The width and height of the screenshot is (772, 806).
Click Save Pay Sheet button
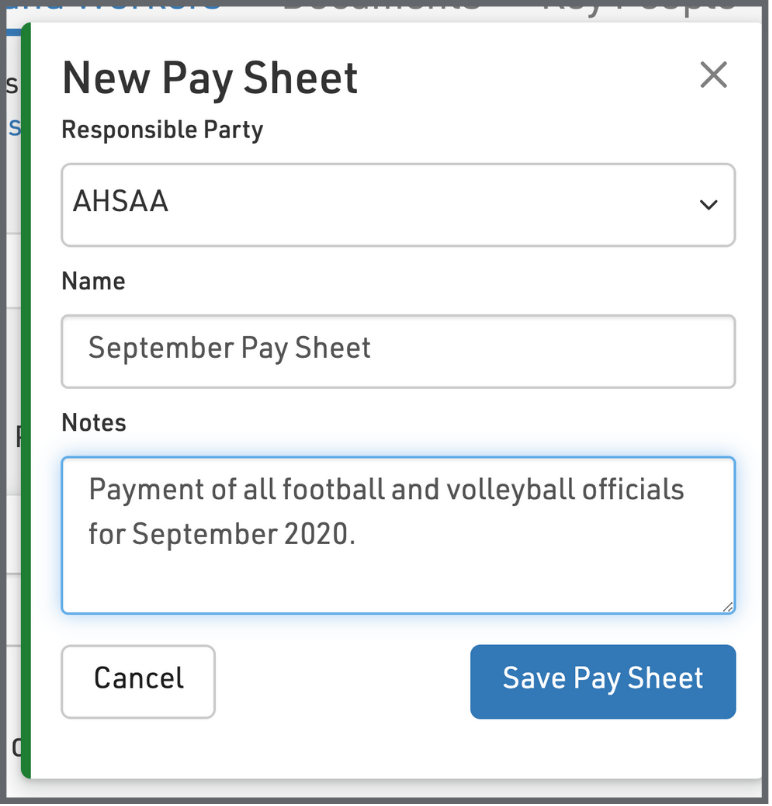(602, 681)
